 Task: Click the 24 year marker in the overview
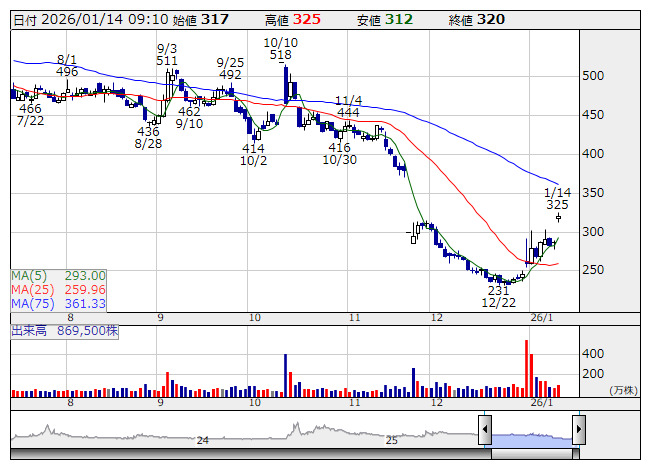click(203, 440)
